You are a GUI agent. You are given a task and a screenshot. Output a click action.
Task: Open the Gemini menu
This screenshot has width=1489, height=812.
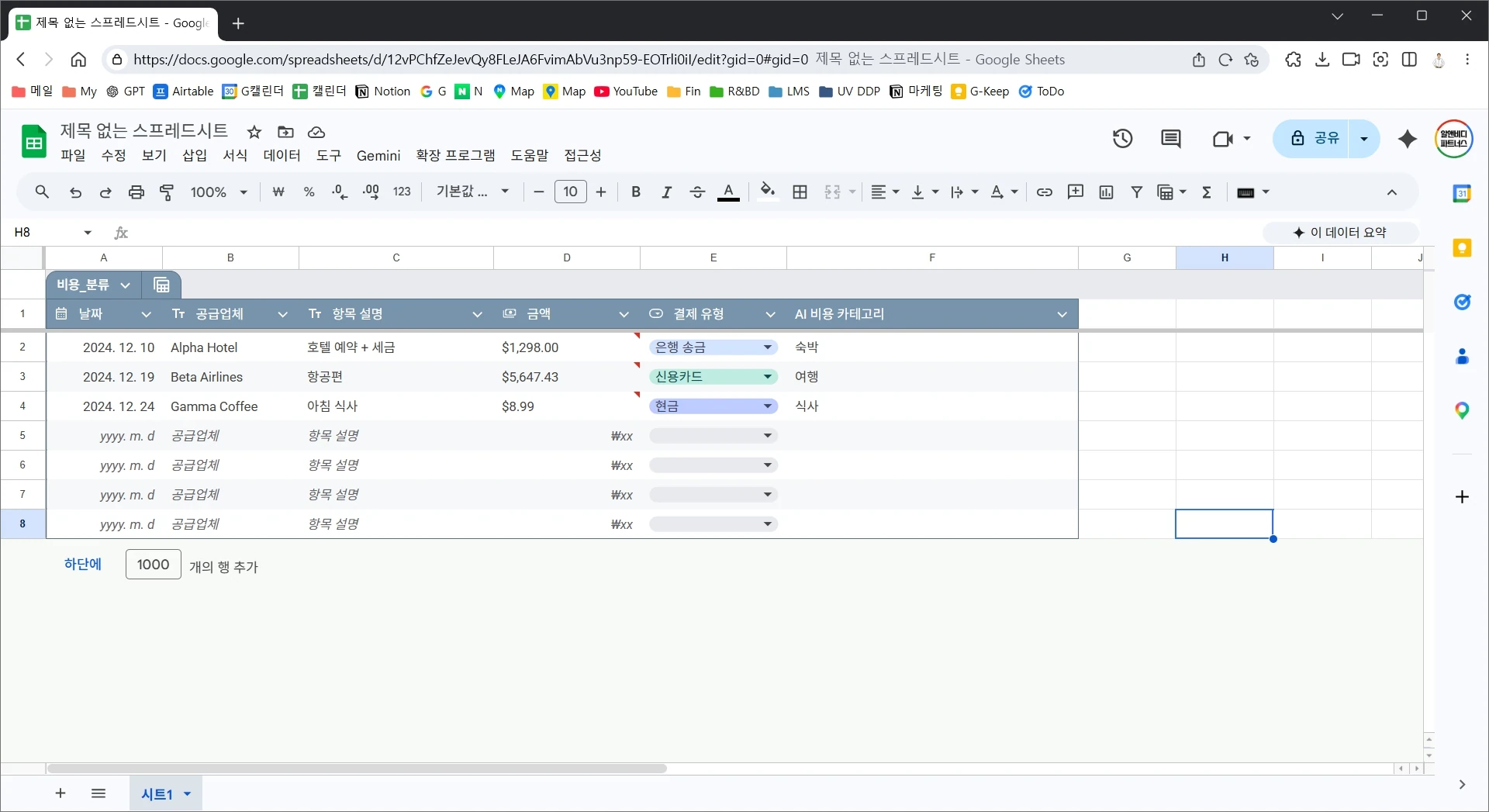coord(378,155)
